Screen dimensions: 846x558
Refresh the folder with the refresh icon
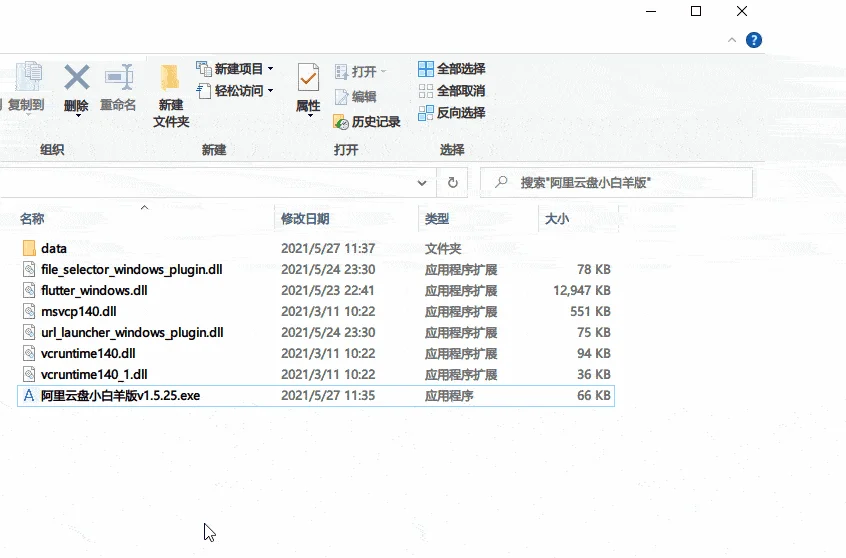(x=453, y=183)
